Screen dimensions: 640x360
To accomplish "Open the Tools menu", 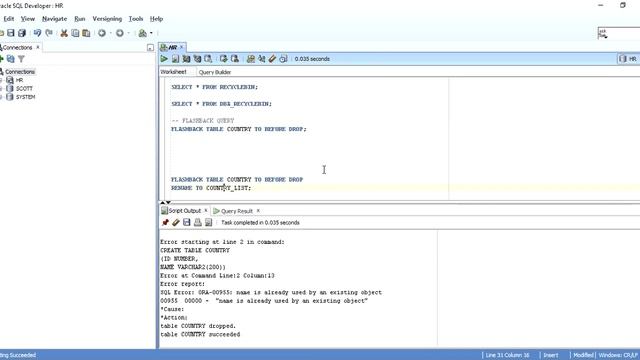I will [x=136, y=19].
